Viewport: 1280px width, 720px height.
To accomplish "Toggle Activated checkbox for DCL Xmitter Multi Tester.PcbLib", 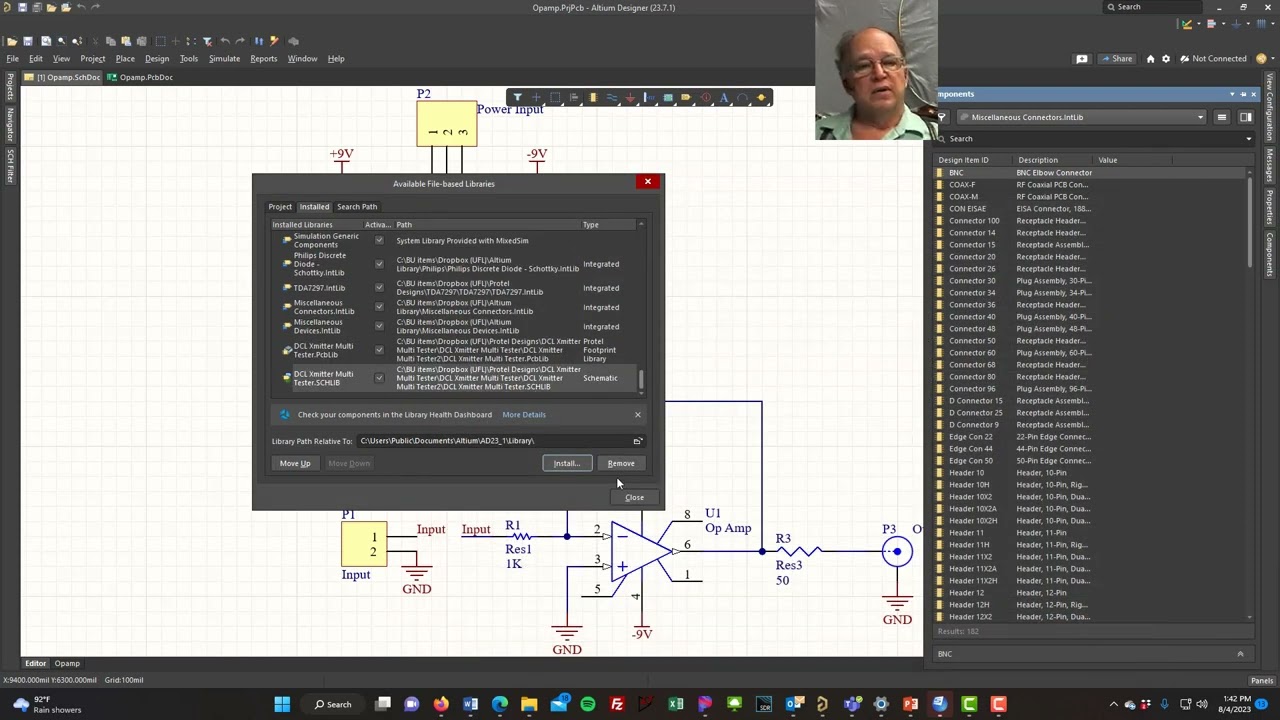I will tap(379, 350).
